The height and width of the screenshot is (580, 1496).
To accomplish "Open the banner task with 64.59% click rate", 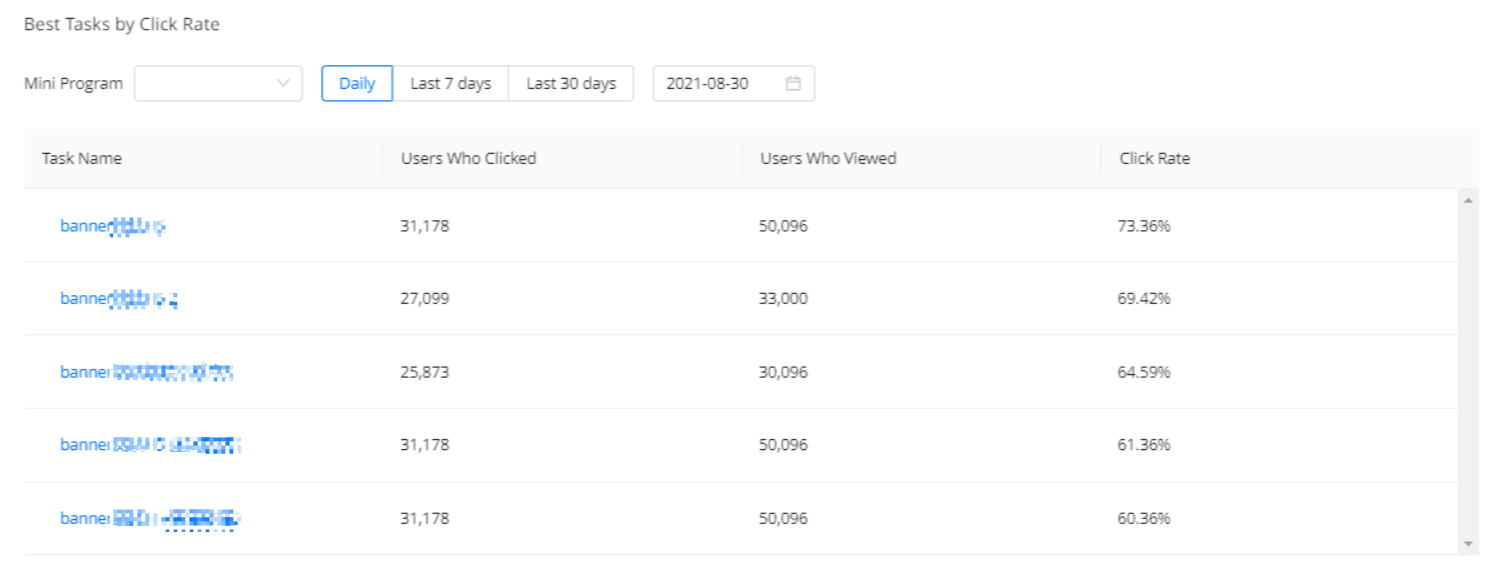I will pyautogui.click(x=145, y=372).
